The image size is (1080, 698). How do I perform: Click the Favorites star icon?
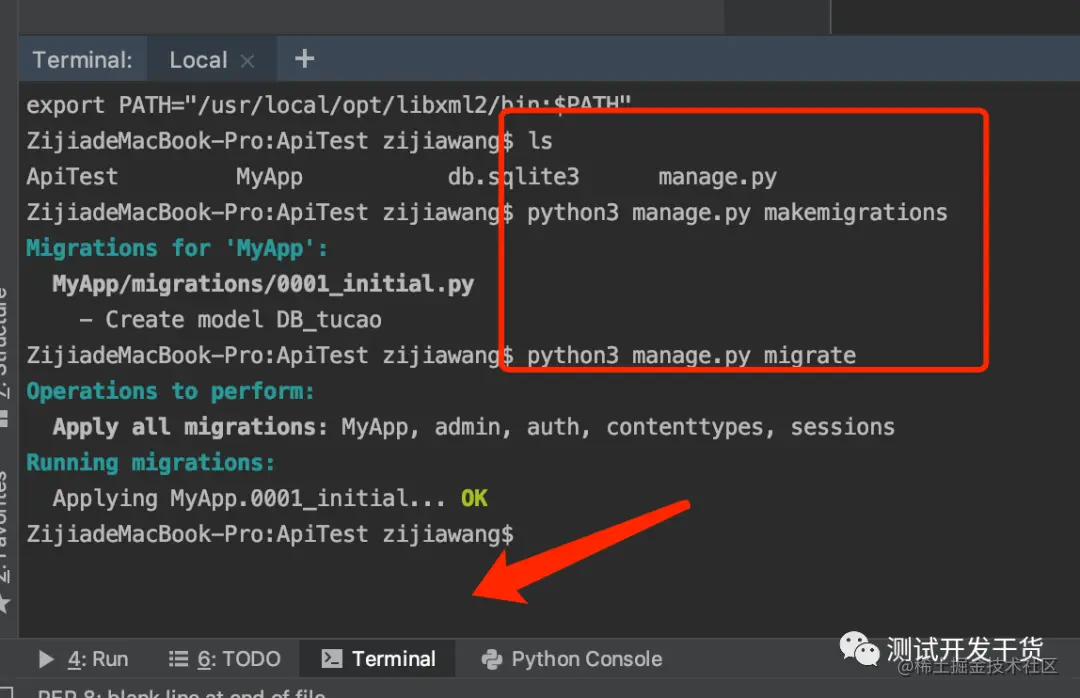coord(5,604)
